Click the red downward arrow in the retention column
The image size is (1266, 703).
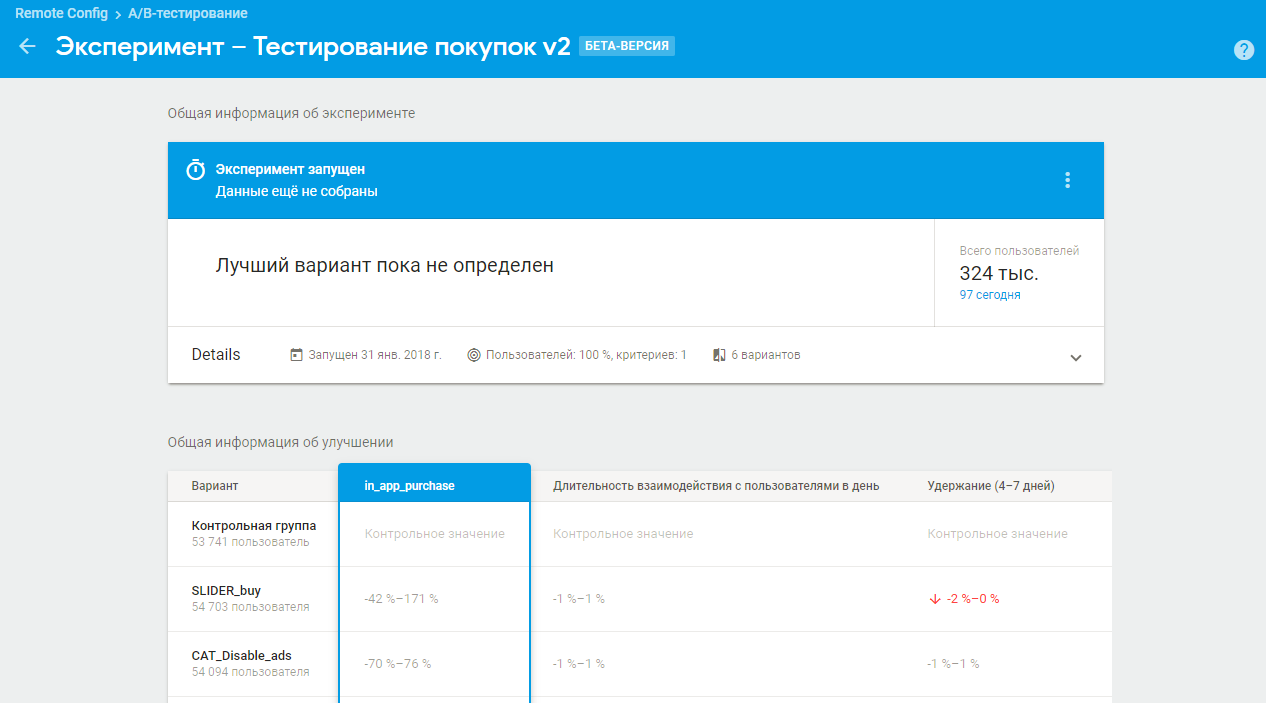point(935,598)
